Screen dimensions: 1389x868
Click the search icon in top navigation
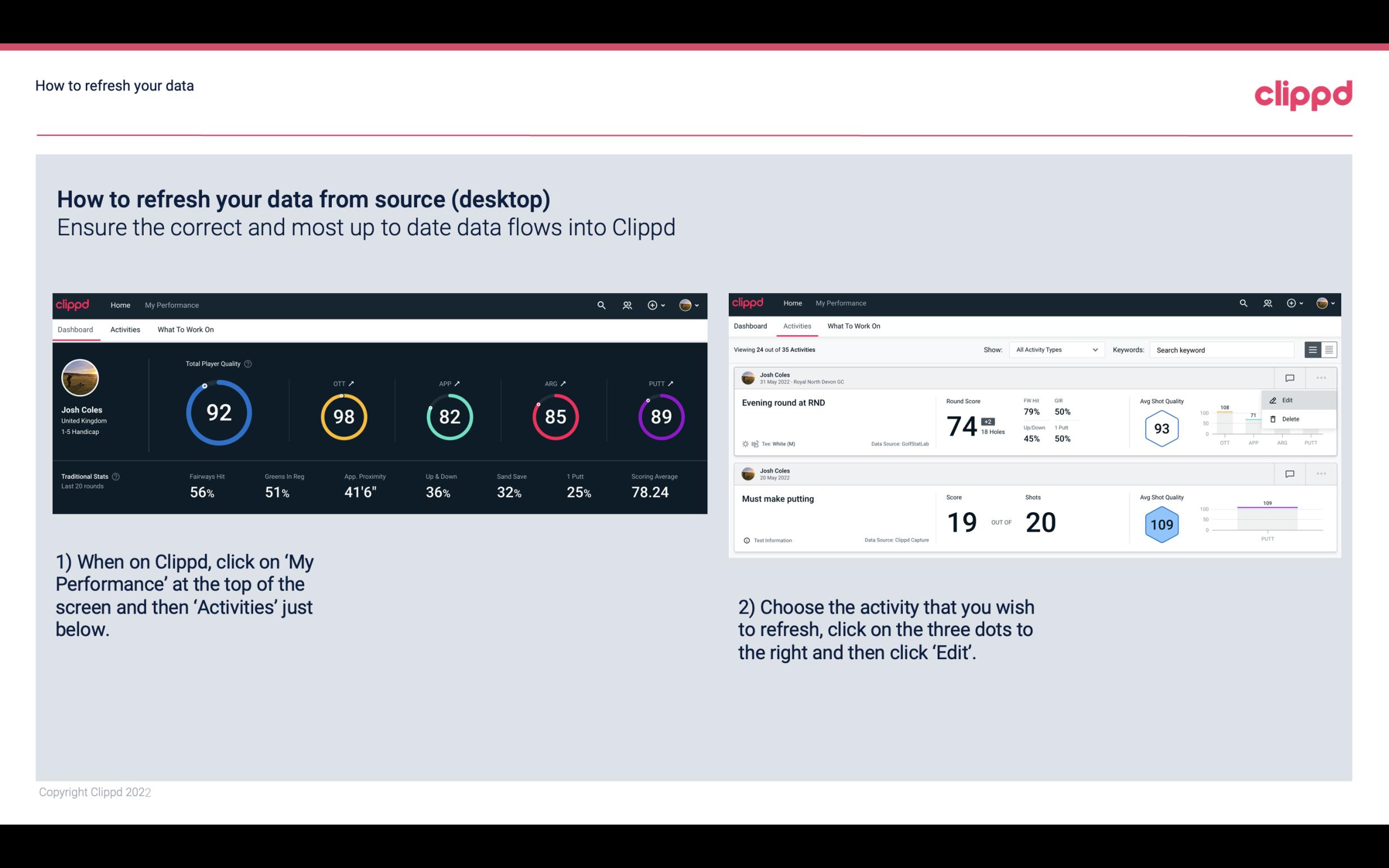pos(600,304)
